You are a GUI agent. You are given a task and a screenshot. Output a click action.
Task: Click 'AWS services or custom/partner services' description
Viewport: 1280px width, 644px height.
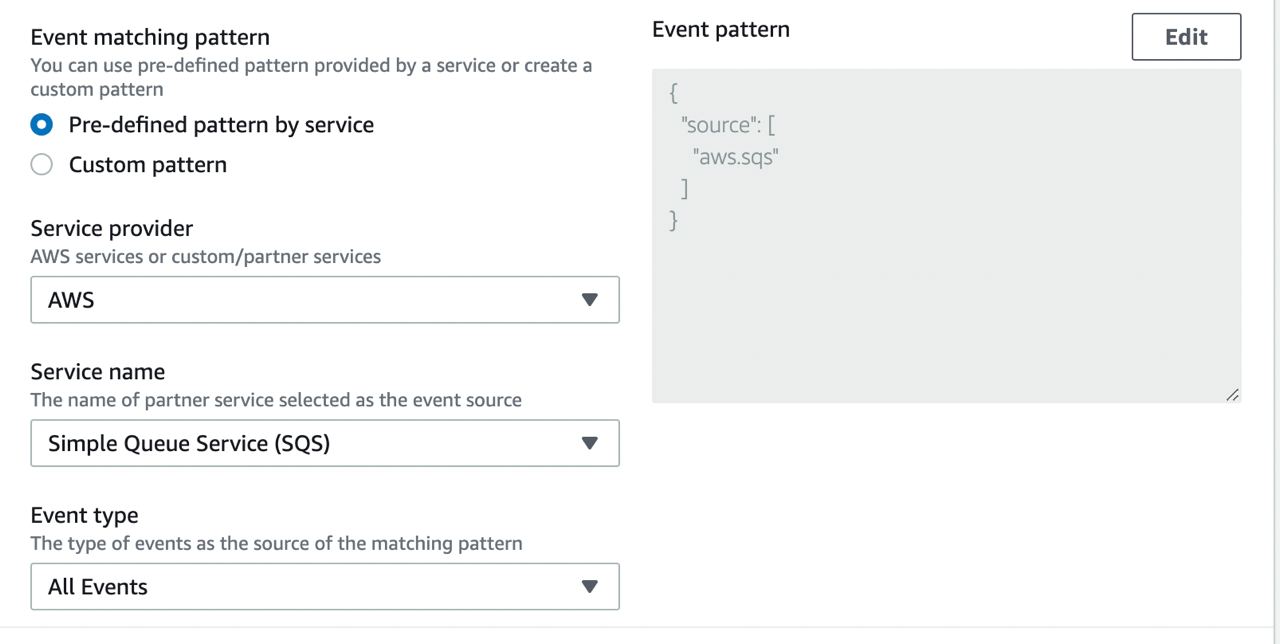click(206, 256)
